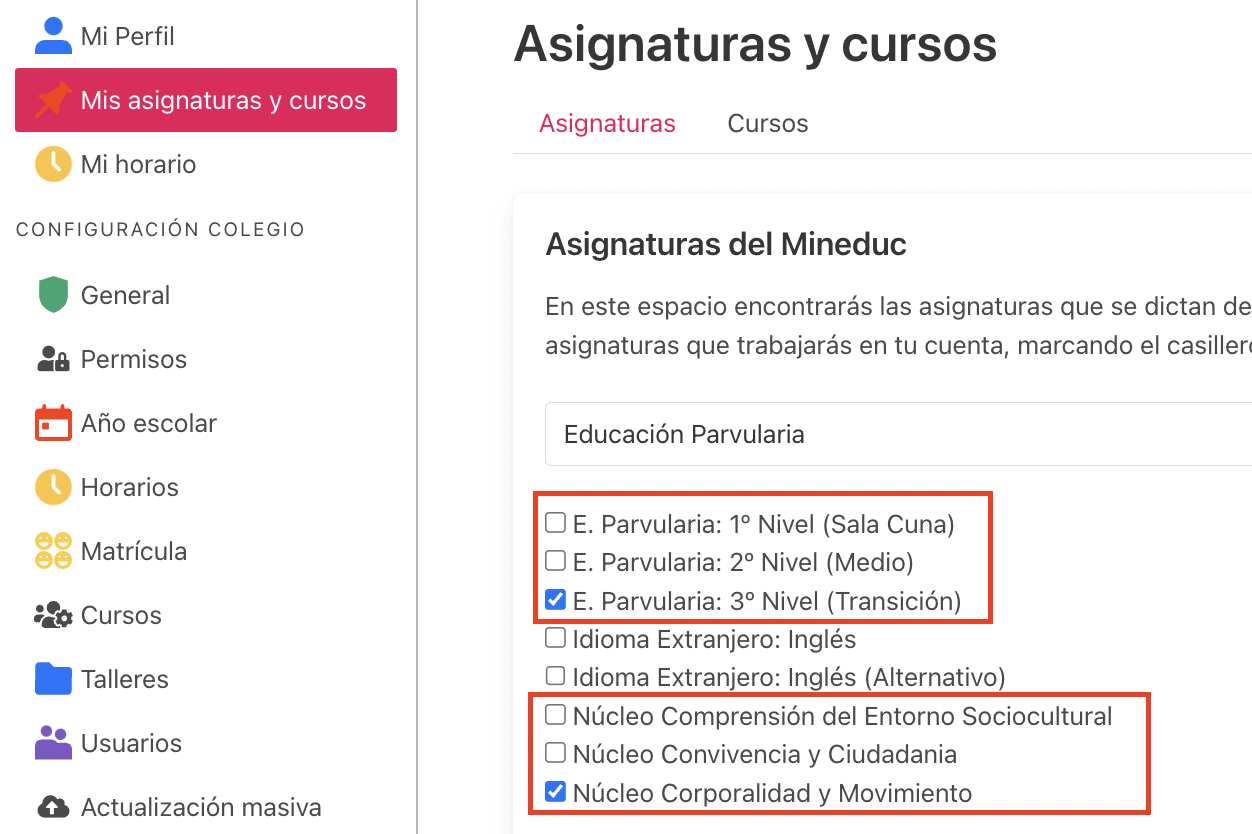The image size is (1252, 834).
Task: Open Matrícula via smiley faces icon
Action: [x=53, y=551]
